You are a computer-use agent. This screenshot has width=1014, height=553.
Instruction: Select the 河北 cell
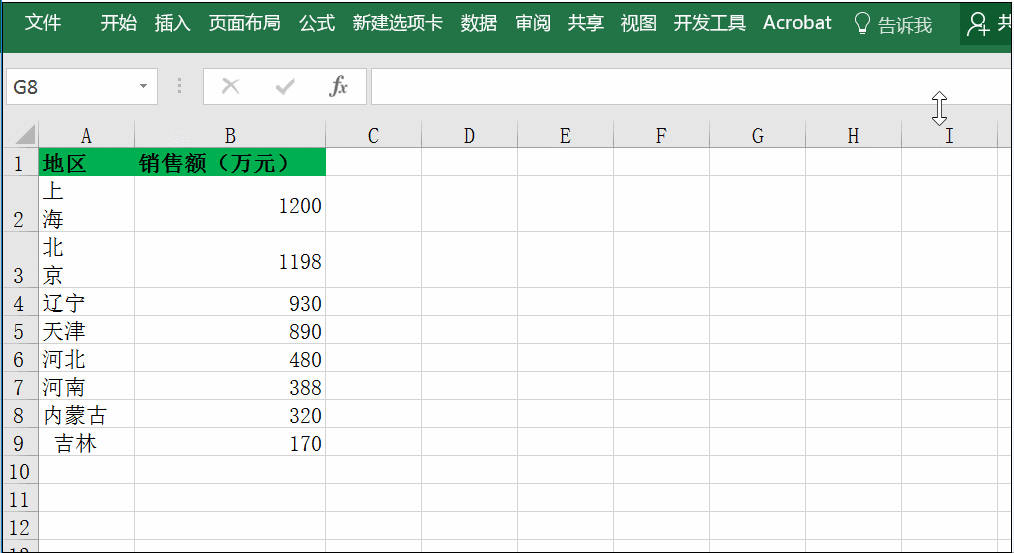87,358
